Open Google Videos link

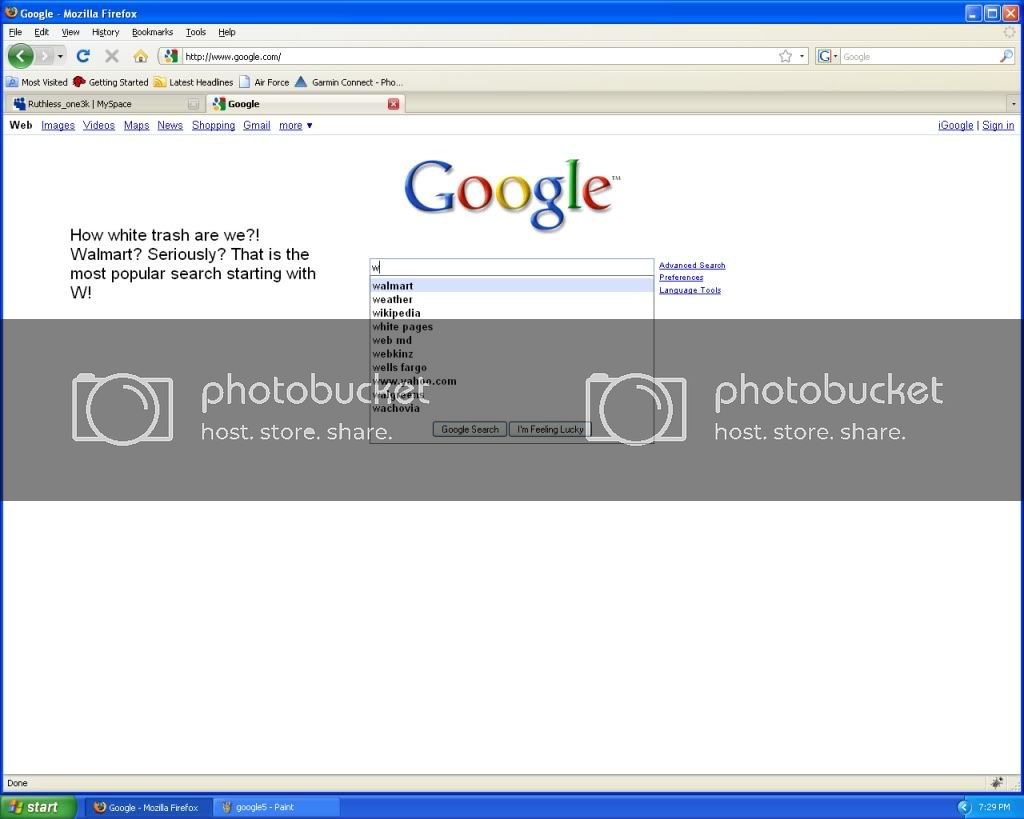[x=99, y=125]
